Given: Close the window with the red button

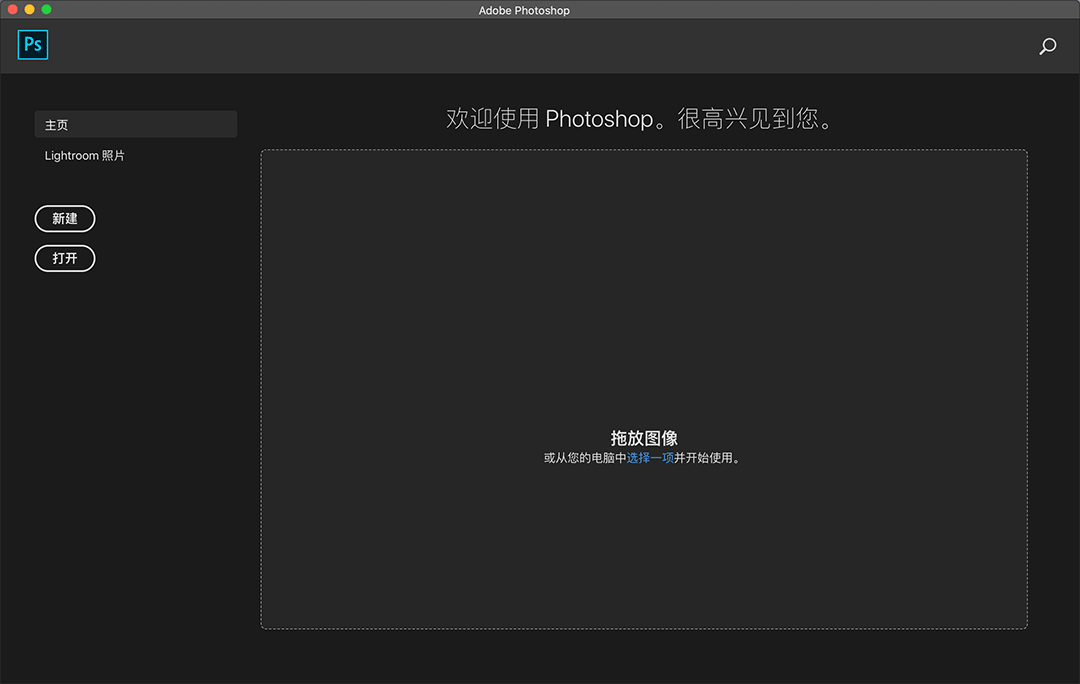Looking at the screenshot, I should click(13, 9).
